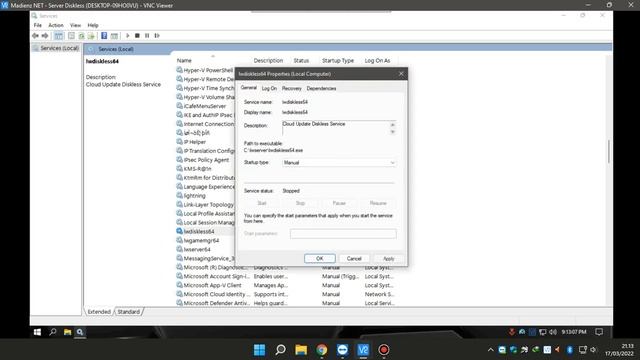Open the View menu in Services
Image resolution: width=640 pixels, height=360 pixels.
(x=75, y=25)
